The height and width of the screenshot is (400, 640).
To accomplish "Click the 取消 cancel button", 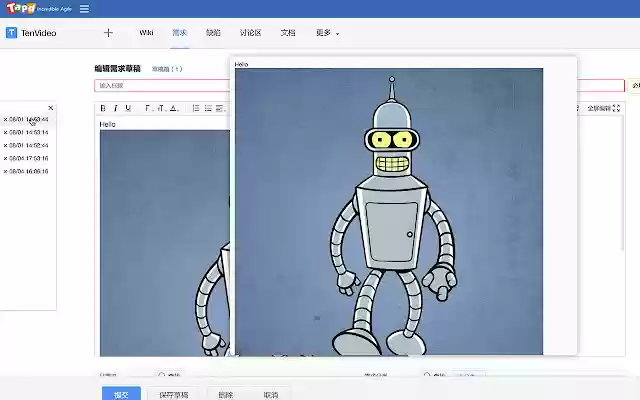I will click(271, 394).
